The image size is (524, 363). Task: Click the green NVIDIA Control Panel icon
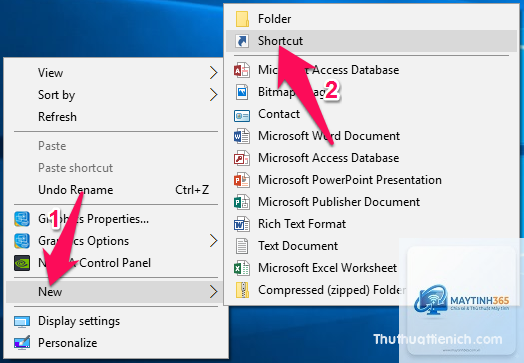coord(22,263)
